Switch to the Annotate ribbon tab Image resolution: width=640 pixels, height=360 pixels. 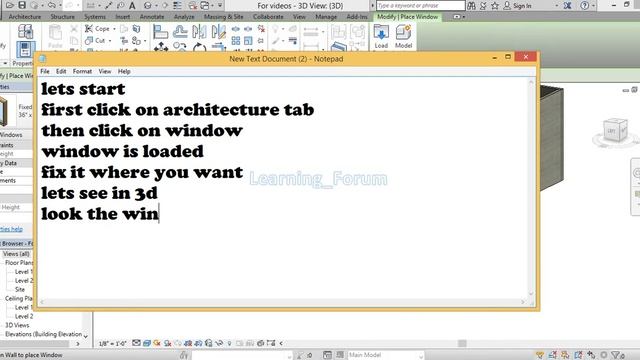point(152,17)
